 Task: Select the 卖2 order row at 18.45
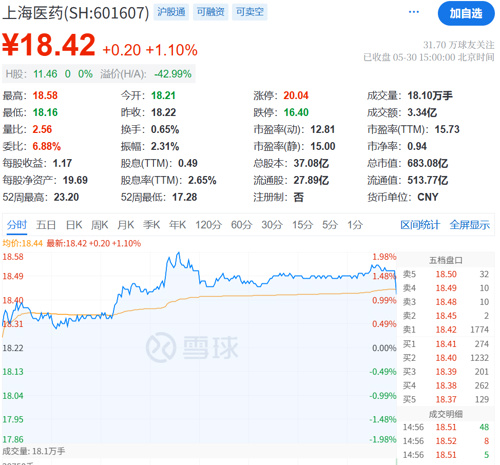[446, 316]
